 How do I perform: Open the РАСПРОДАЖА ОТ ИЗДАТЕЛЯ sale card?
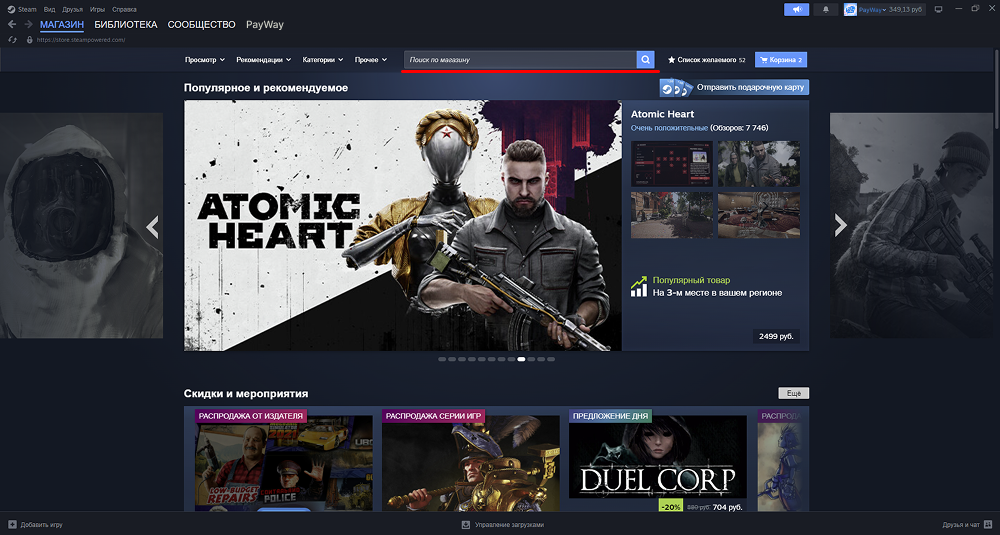point(284,460)
